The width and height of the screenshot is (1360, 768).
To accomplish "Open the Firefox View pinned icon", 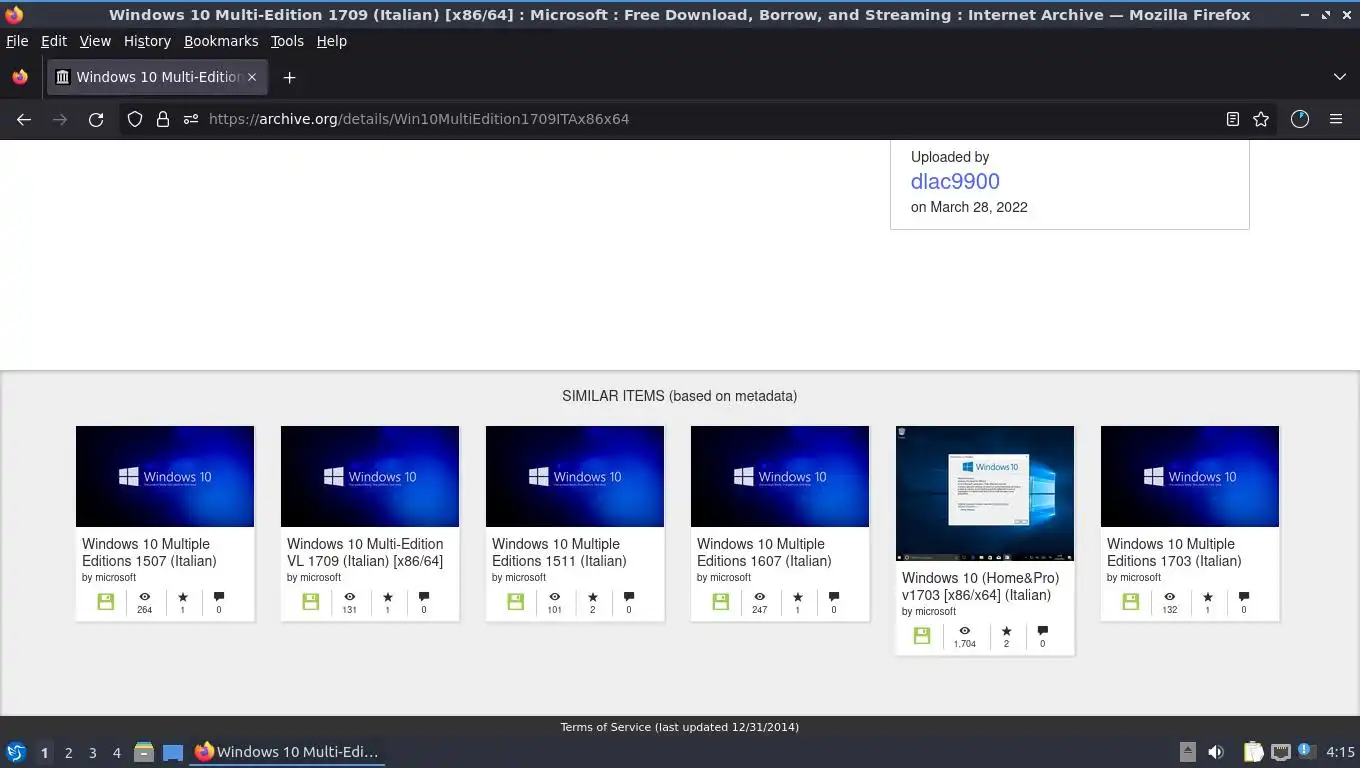I will [20, 77].
